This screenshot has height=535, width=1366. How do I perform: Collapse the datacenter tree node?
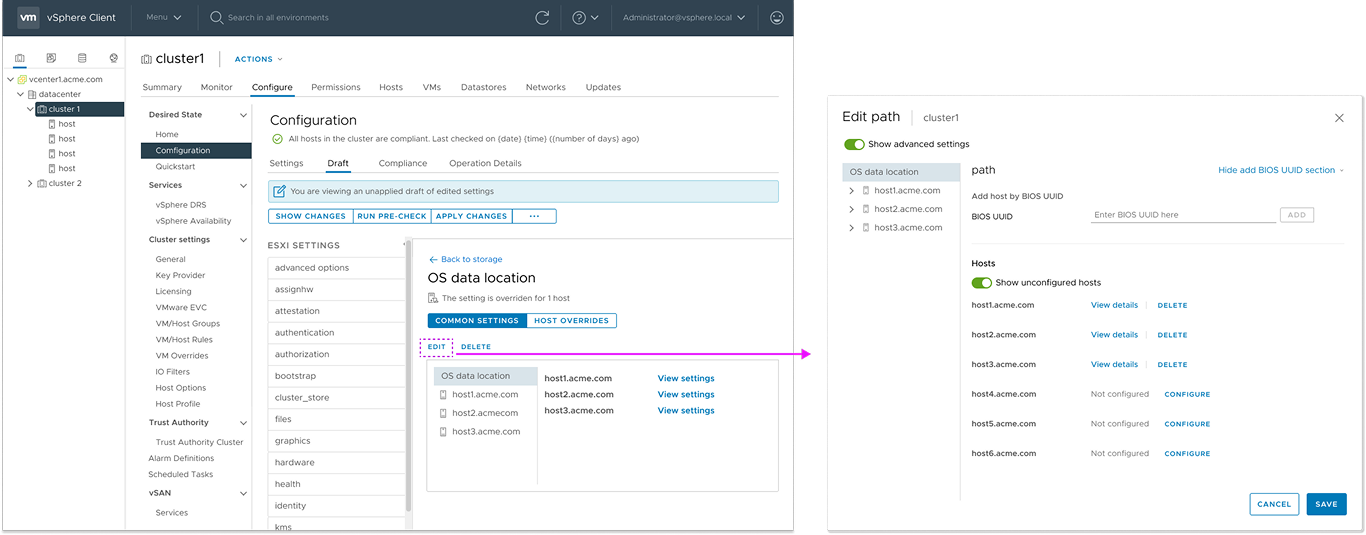coord(20,94)
